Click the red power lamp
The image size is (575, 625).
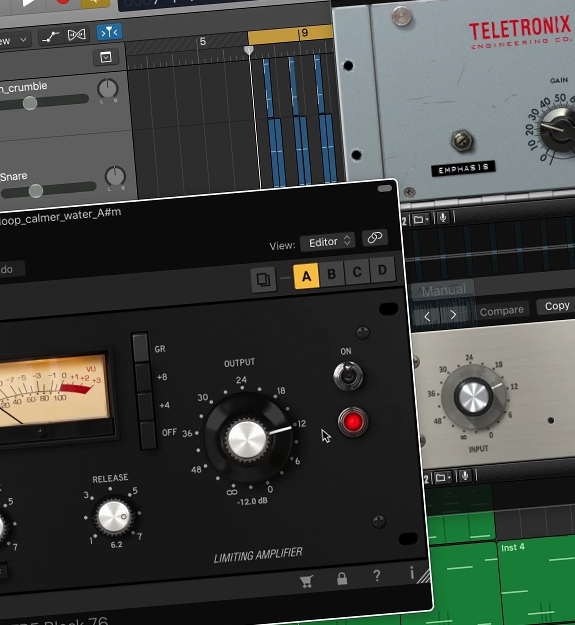(353, 422)
